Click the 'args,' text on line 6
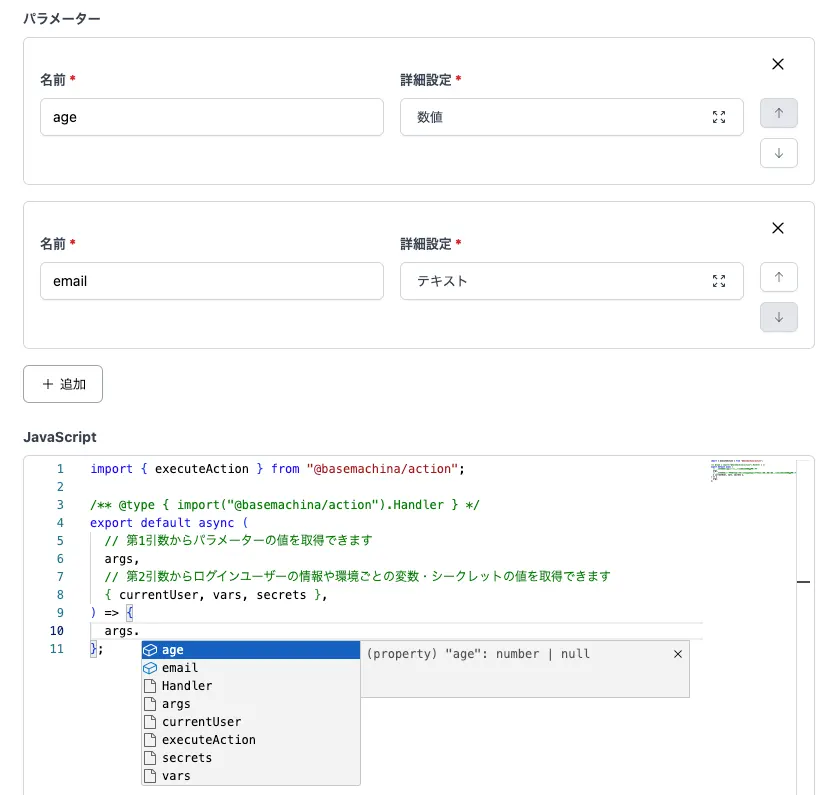This screenshot has height=795, width=839. tap(122, 559)
